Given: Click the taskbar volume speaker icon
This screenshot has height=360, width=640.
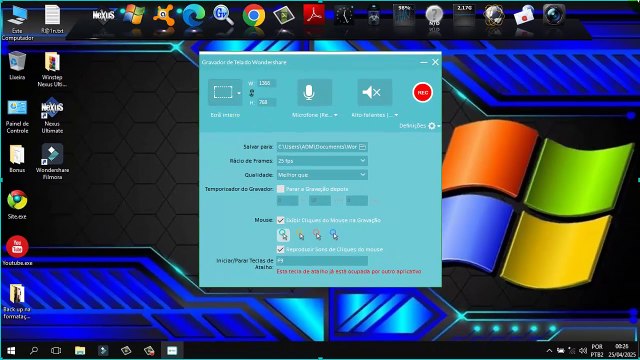Looking at the screenshot, I should 583,351.
